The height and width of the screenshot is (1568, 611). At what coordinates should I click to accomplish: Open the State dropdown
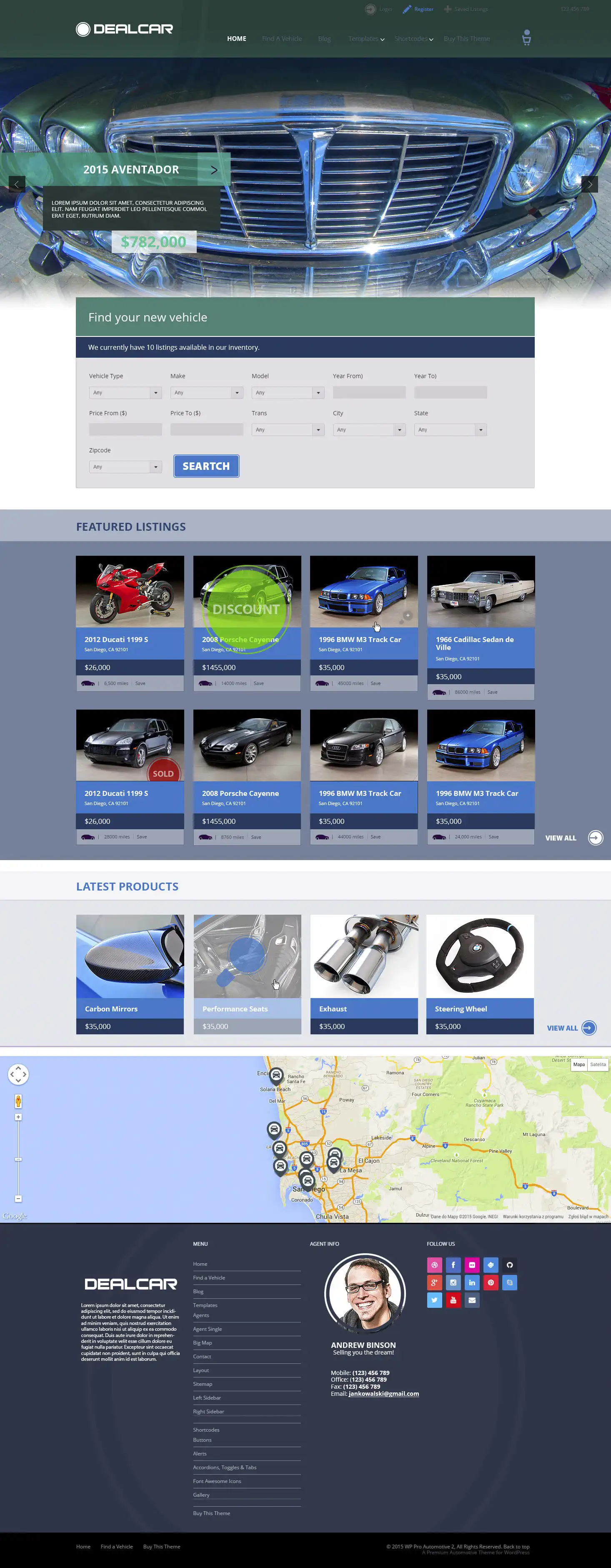point(451,430)
